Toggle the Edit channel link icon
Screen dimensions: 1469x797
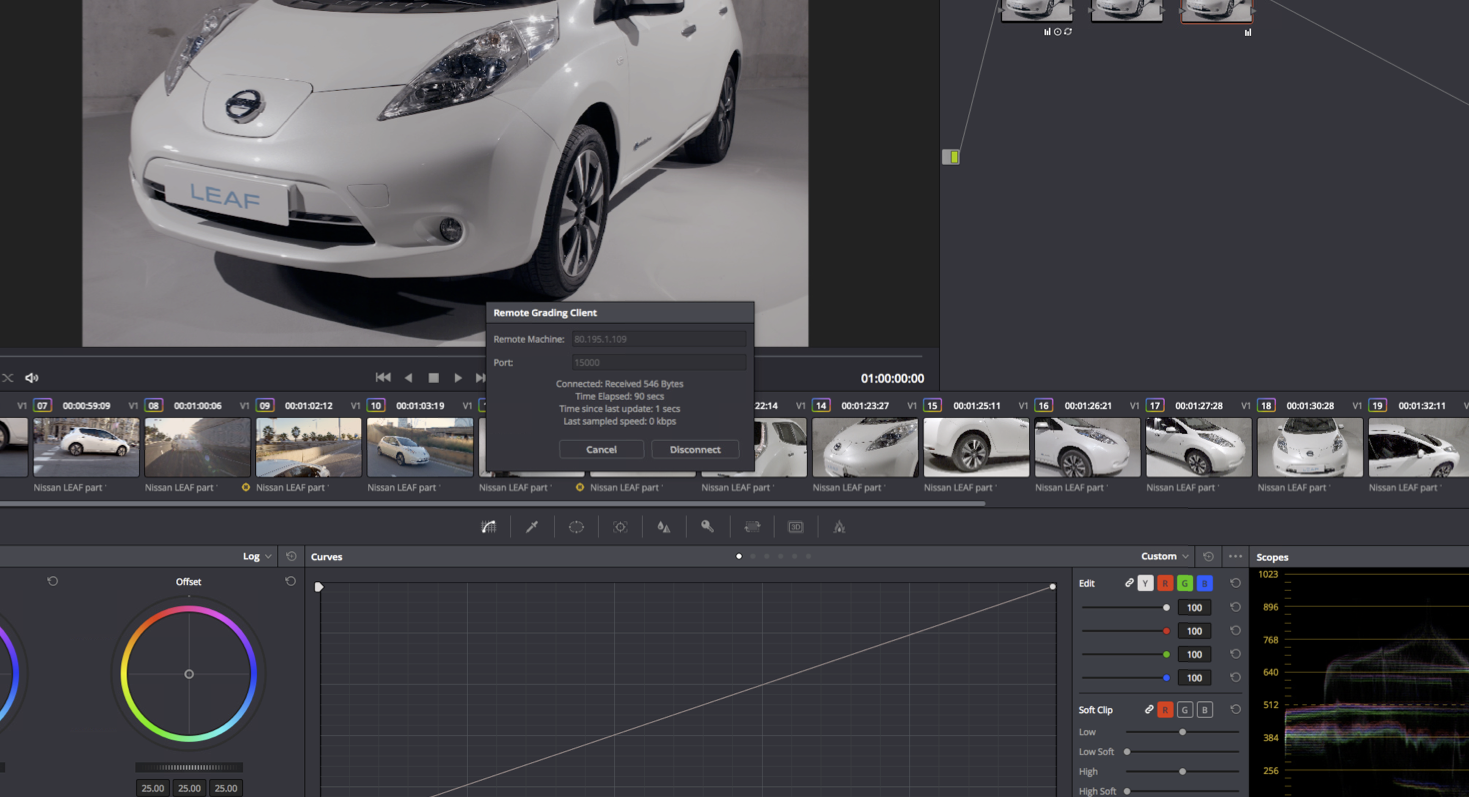tap(1129, 583)
